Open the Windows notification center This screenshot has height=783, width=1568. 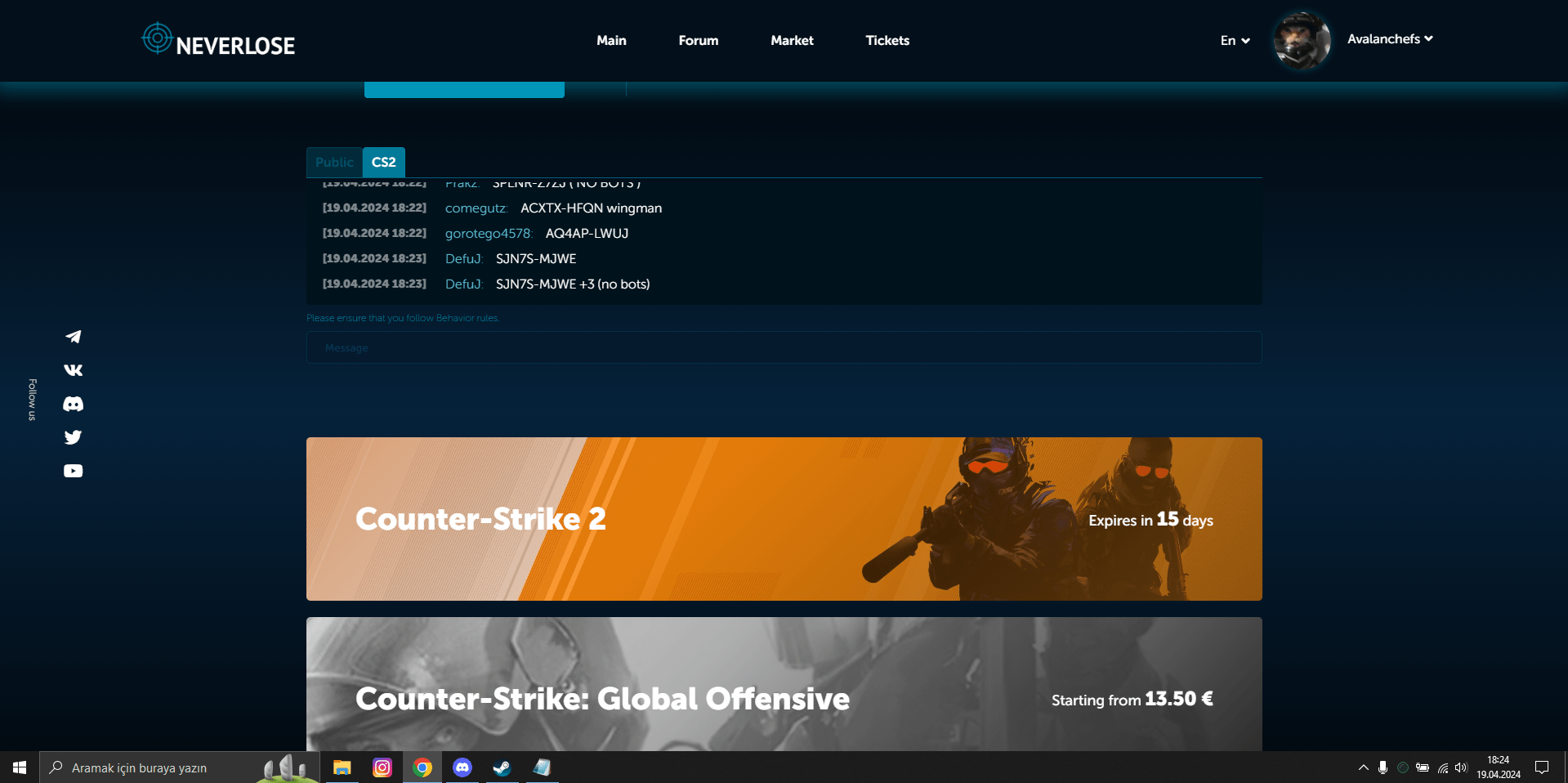point(1542,767)
